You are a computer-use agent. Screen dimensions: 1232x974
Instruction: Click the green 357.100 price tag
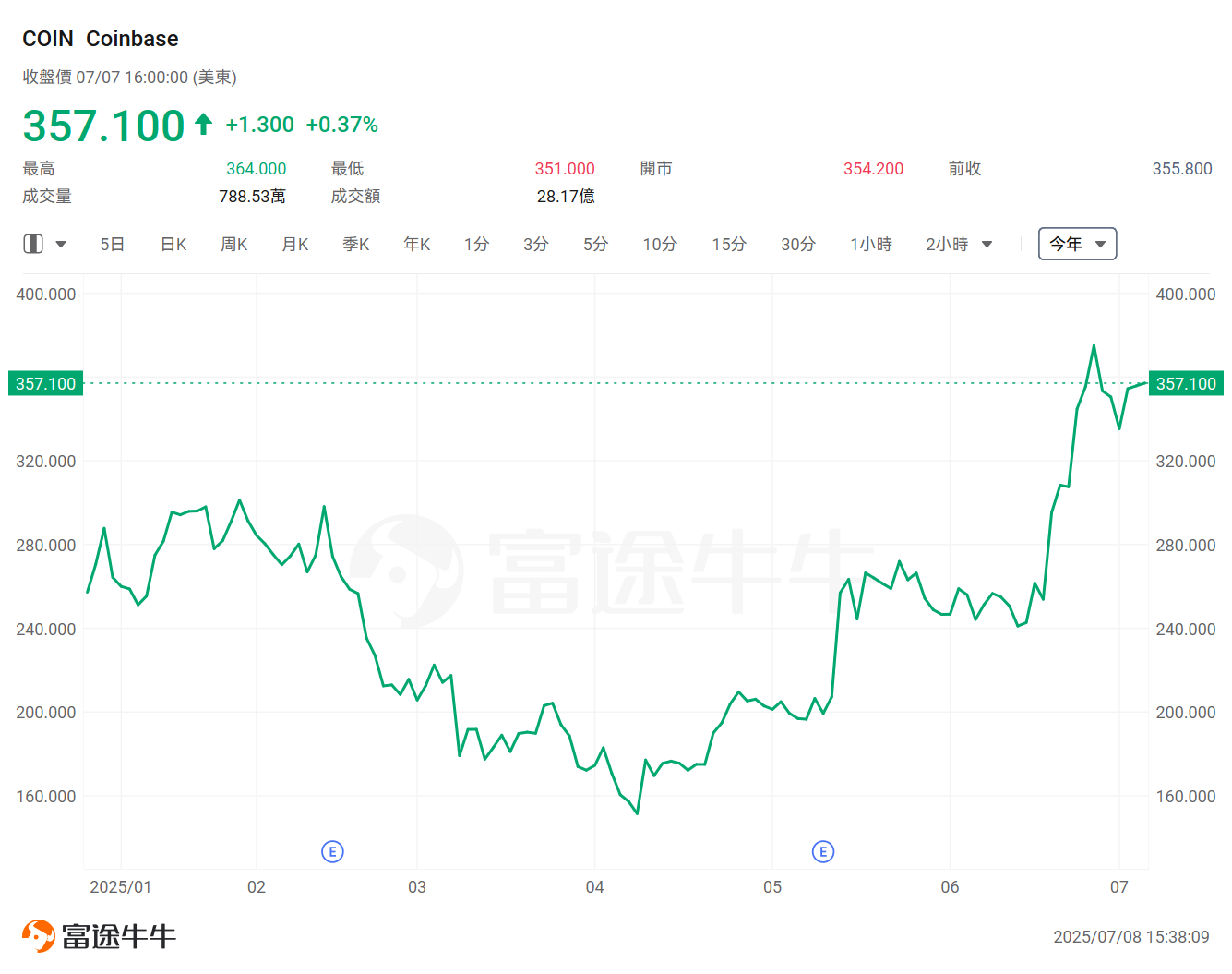44,383
